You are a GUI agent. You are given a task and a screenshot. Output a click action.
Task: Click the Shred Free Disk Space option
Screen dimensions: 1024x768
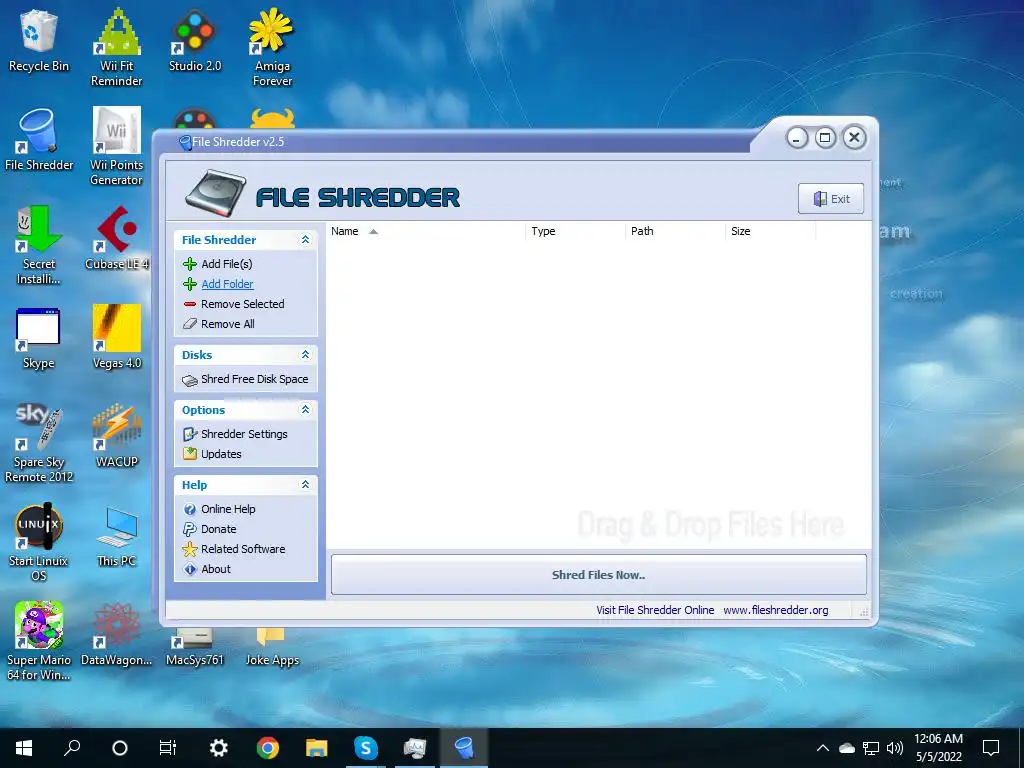point(255,379)
